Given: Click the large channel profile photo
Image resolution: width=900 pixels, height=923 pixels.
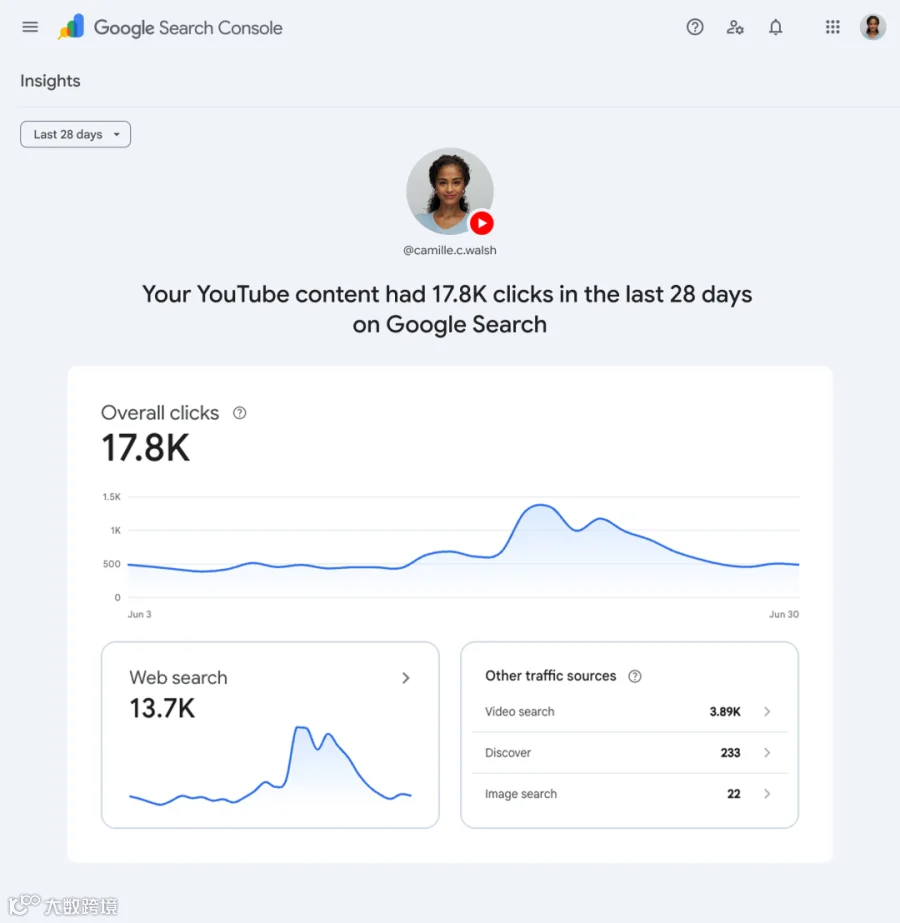Looking at the screenshot, I should coord(450,191).
